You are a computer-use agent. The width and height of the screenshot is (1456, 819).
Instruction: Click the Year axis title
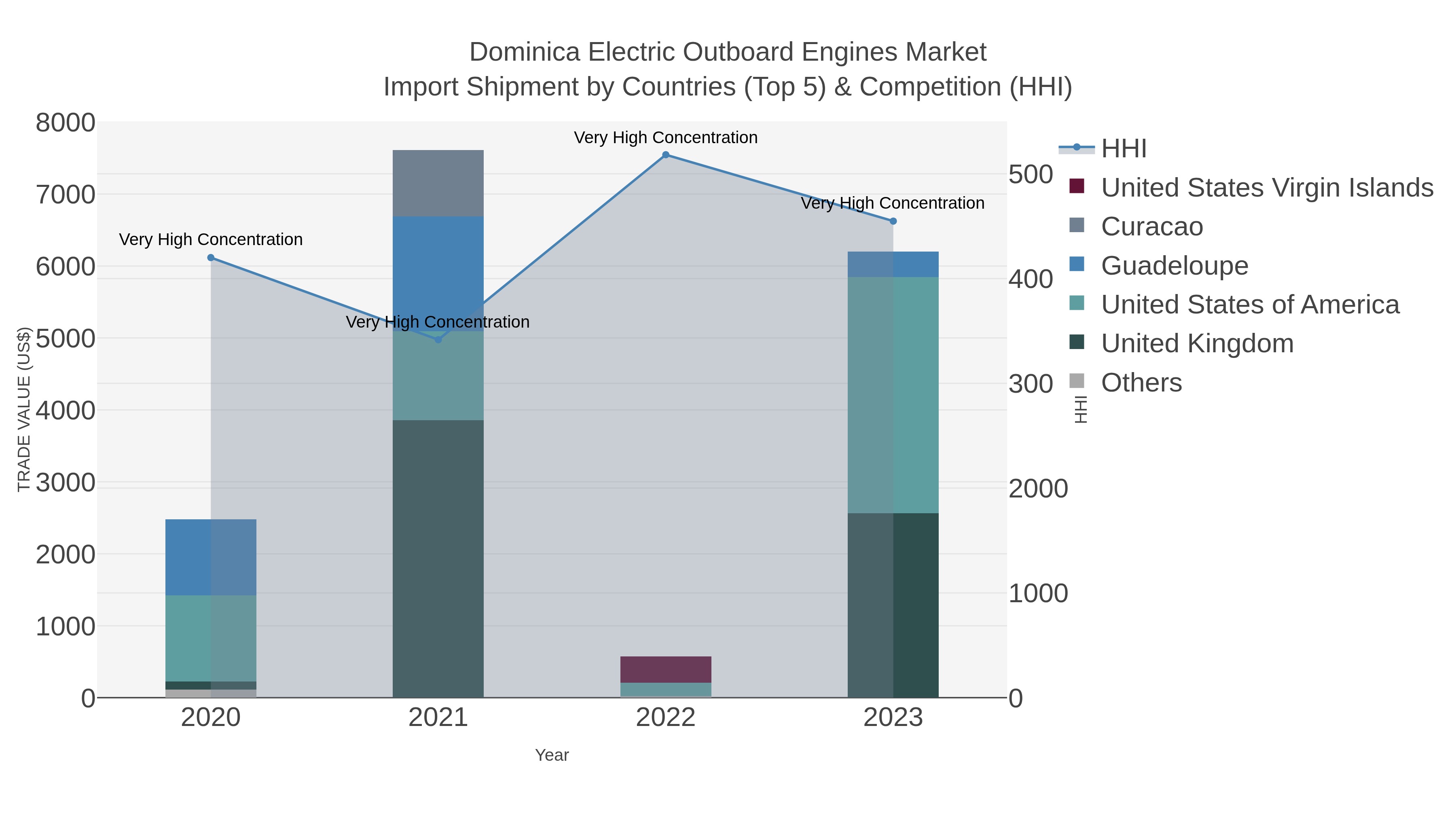pyautogui.click(x=552, y=755)
